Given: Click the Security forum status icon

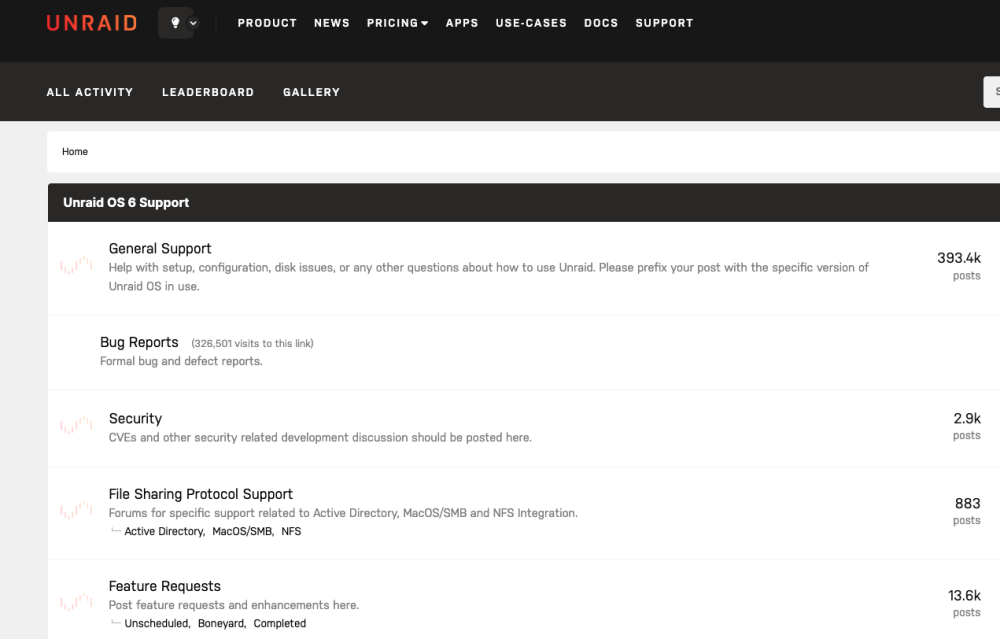Looking at the screenshot, I should click(77, 425).
